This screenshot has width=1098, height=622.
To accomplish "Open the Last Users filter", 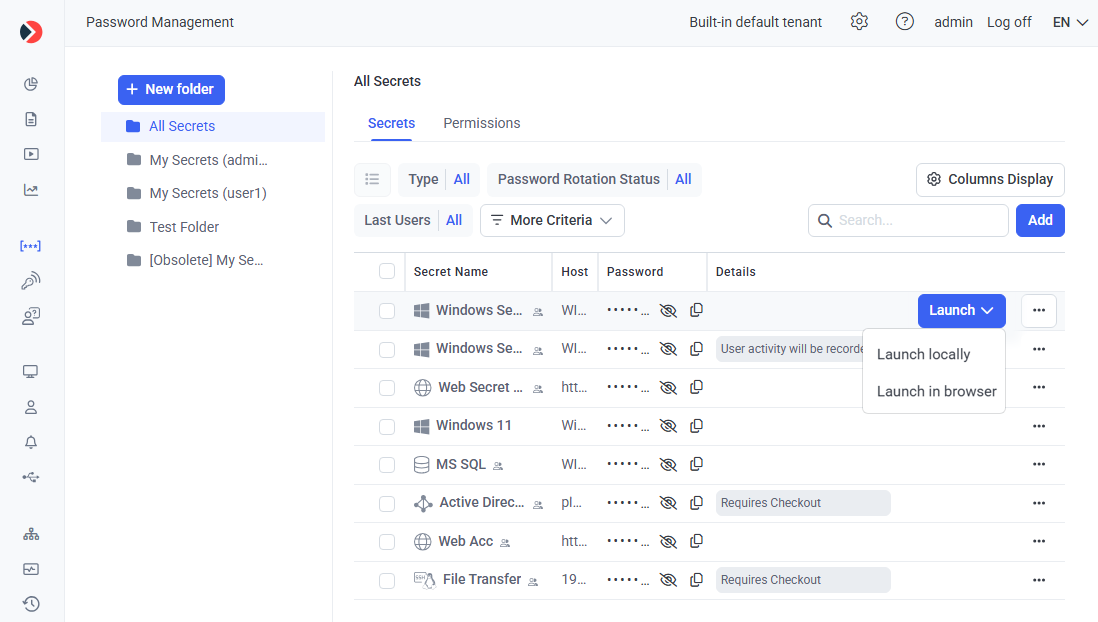I will 413,220.
